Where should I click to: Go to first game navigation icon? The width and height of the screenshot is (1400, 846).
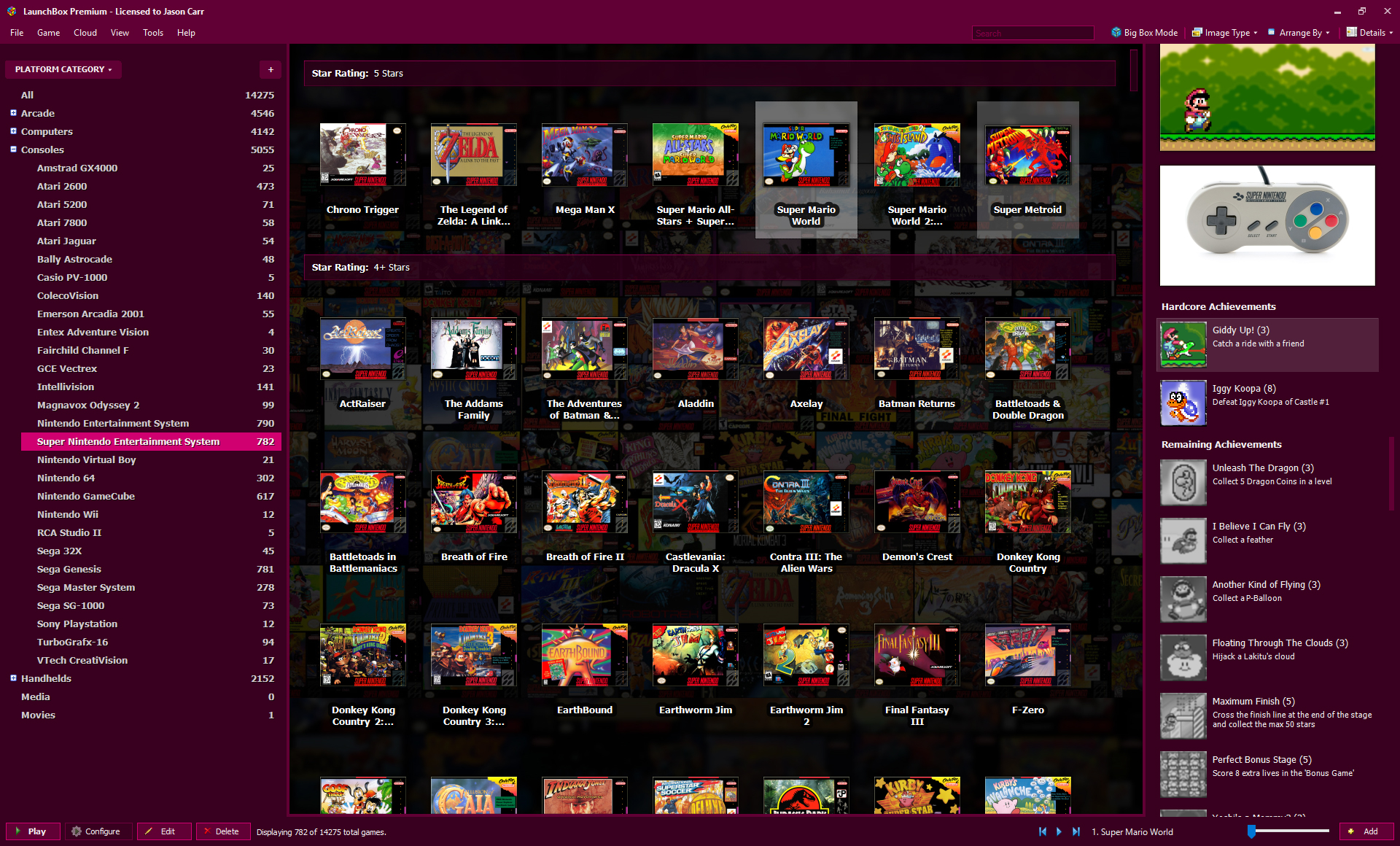click(x=1043, y=831)
